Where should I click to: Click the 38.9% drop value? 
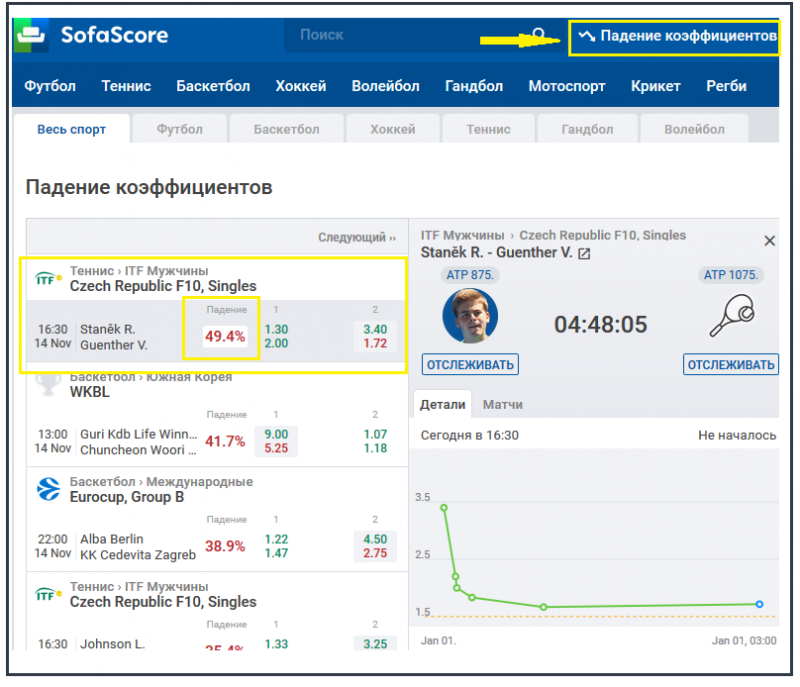click(225, 546)
